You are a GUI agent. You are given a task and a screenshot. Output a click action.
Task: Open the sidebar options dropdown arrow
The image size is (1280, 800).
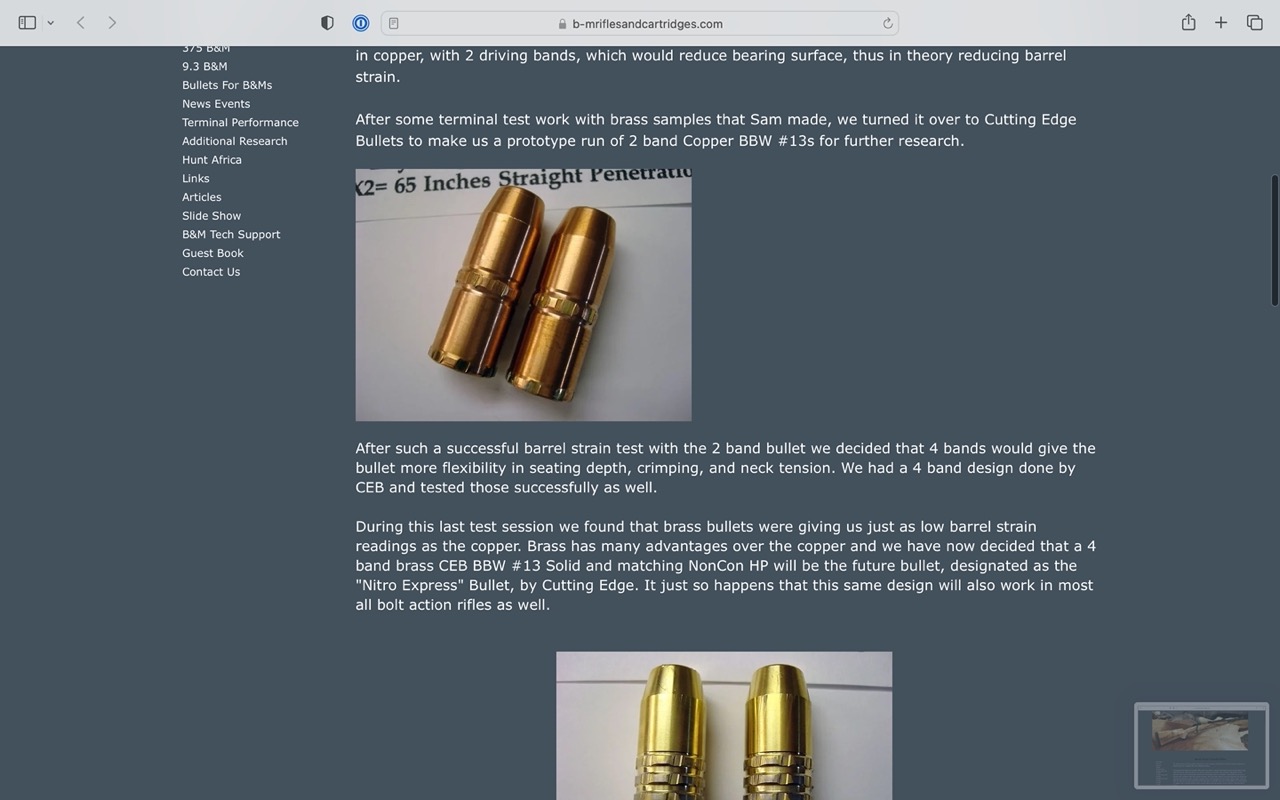click(50, 23)
